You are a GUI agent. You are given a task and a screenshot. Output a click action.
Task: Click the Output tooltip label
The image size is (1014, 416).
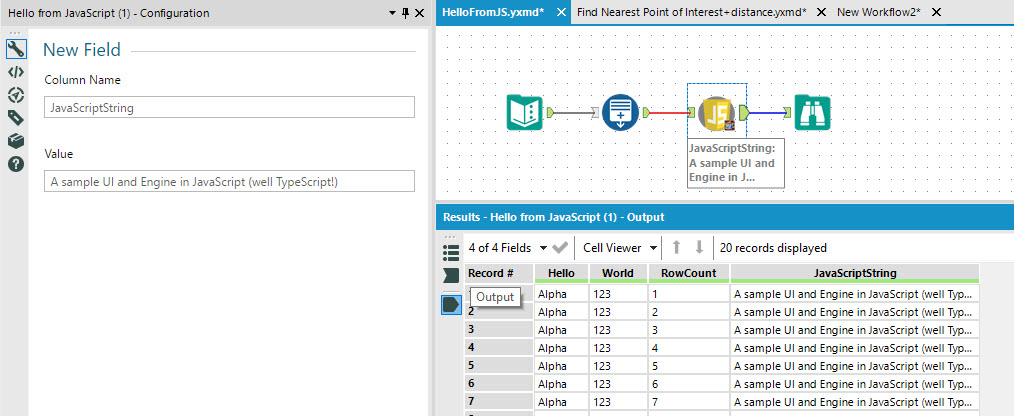coord(495,297)
